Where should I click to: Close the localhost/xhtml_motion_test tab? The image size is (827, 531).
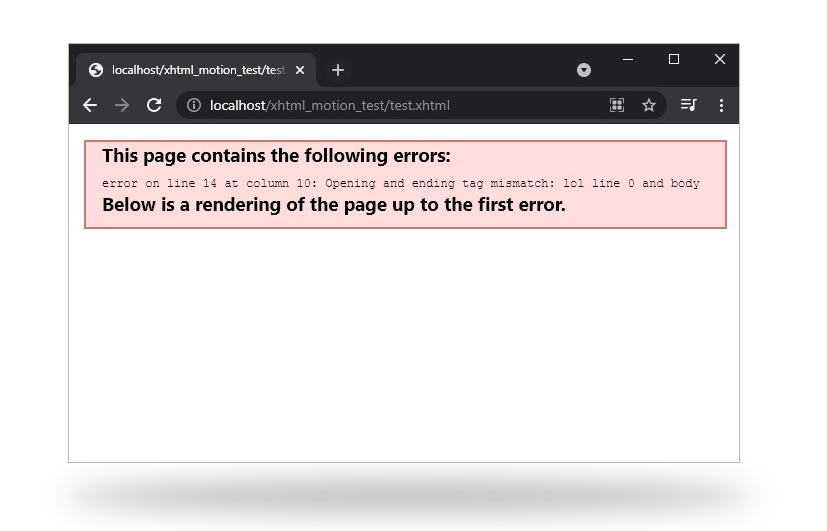[x=300, y=70]
